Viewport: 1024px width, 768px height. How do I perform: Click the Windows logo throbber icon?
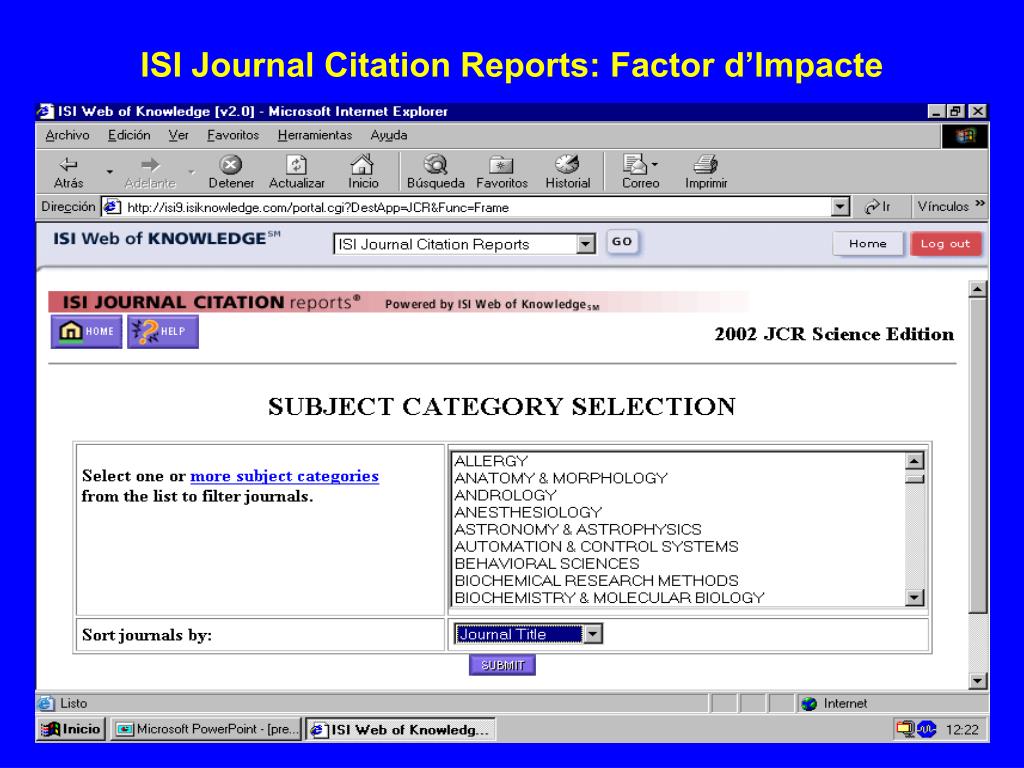click(x=965, y=136)
